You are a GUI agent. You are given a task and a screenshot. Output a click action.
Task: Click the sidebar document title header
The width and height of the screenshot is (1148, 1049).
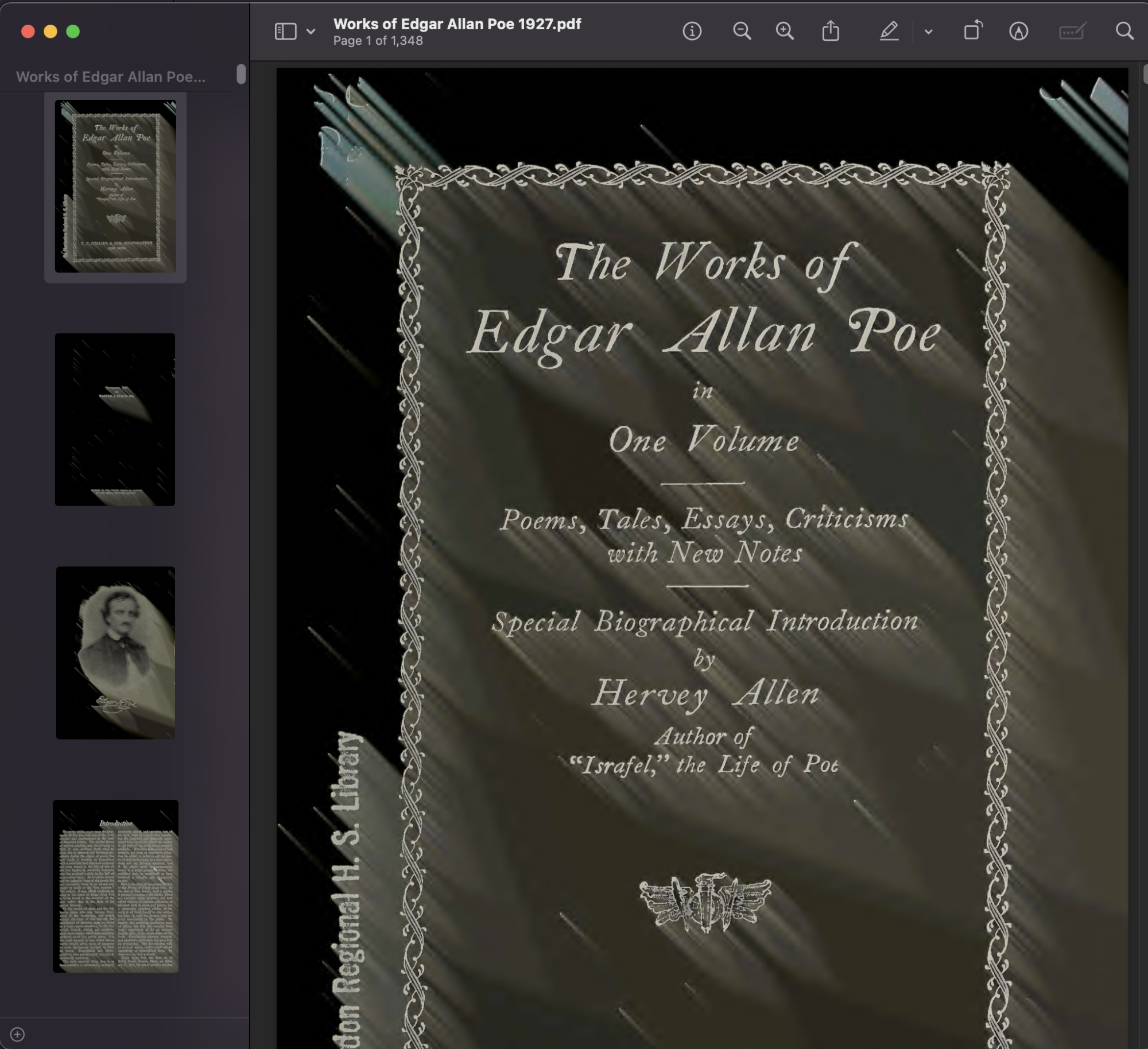point(111,77)
